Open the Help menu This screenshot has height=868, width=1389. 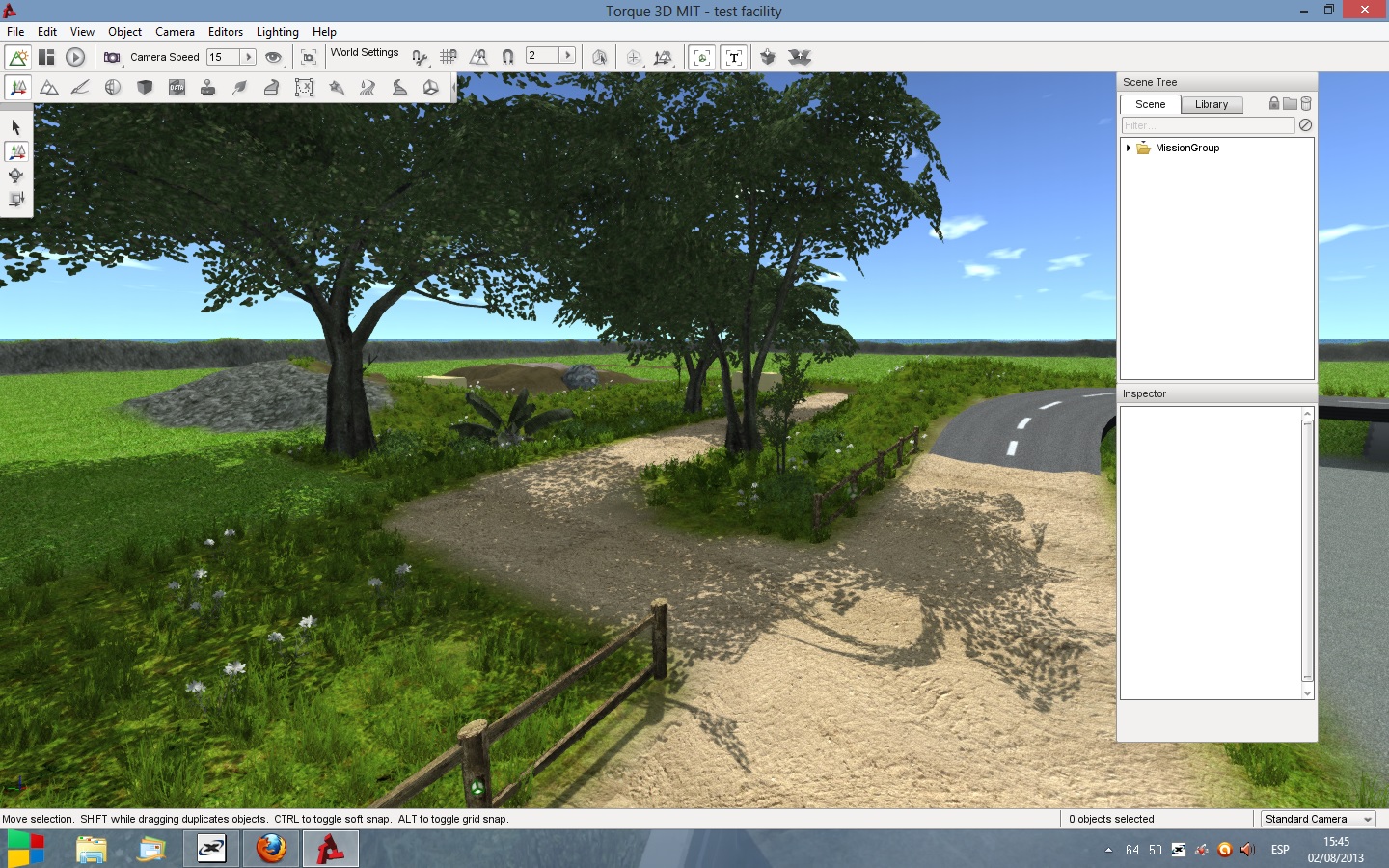[324, 32]
